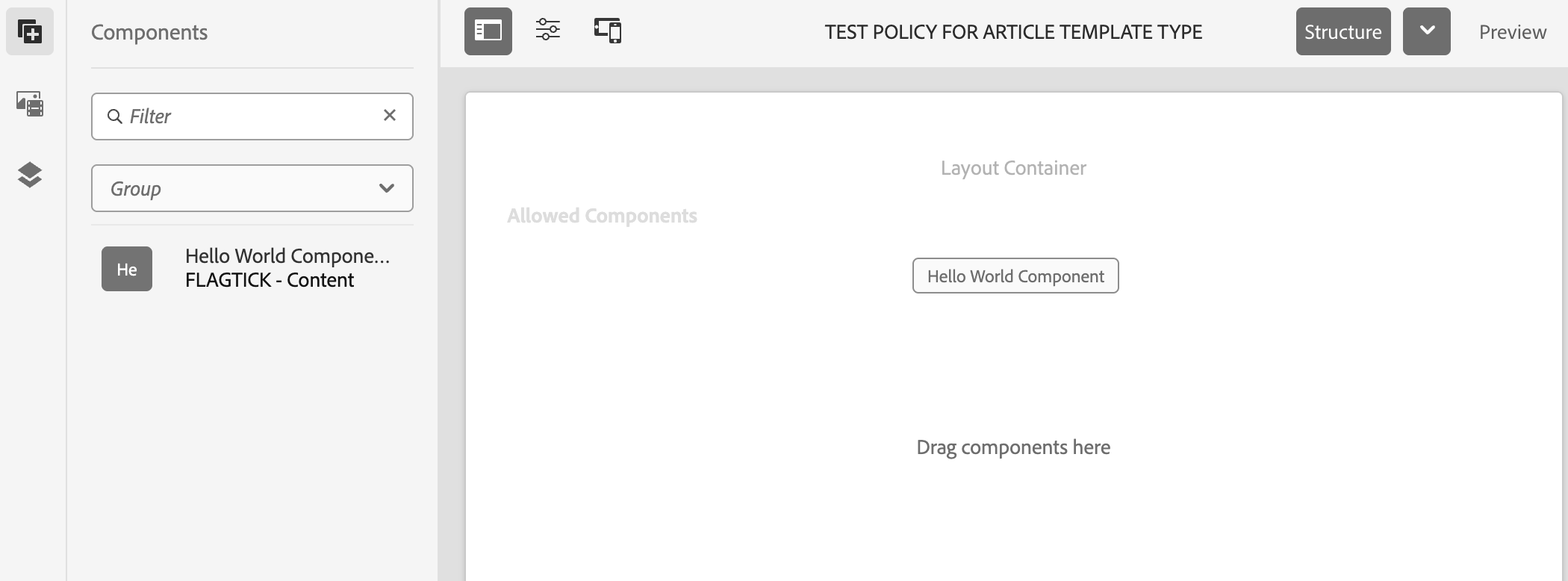
Task: Click the Group dropdown chevron arrow
Action: pos(387,188)
